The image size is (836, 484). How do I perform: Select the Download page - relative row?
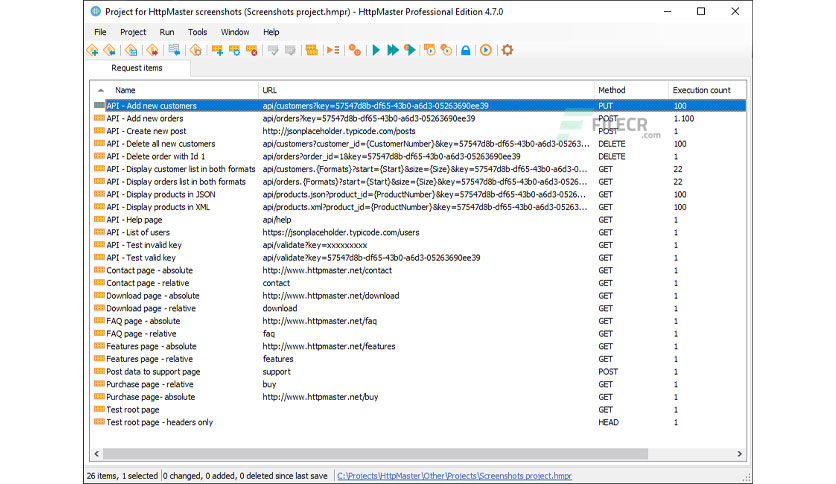tap(420, 308)
